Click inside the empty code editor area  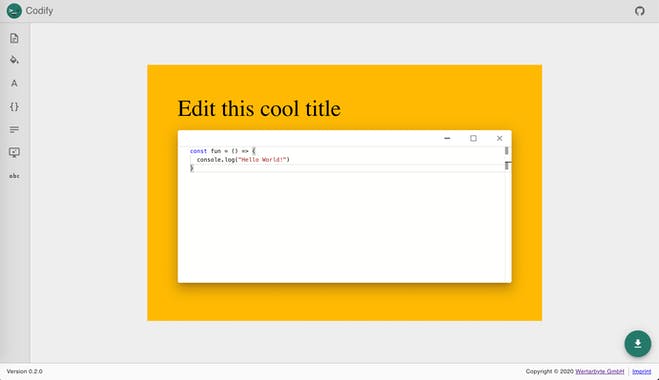pyautogui.click(x=340, y=227)
